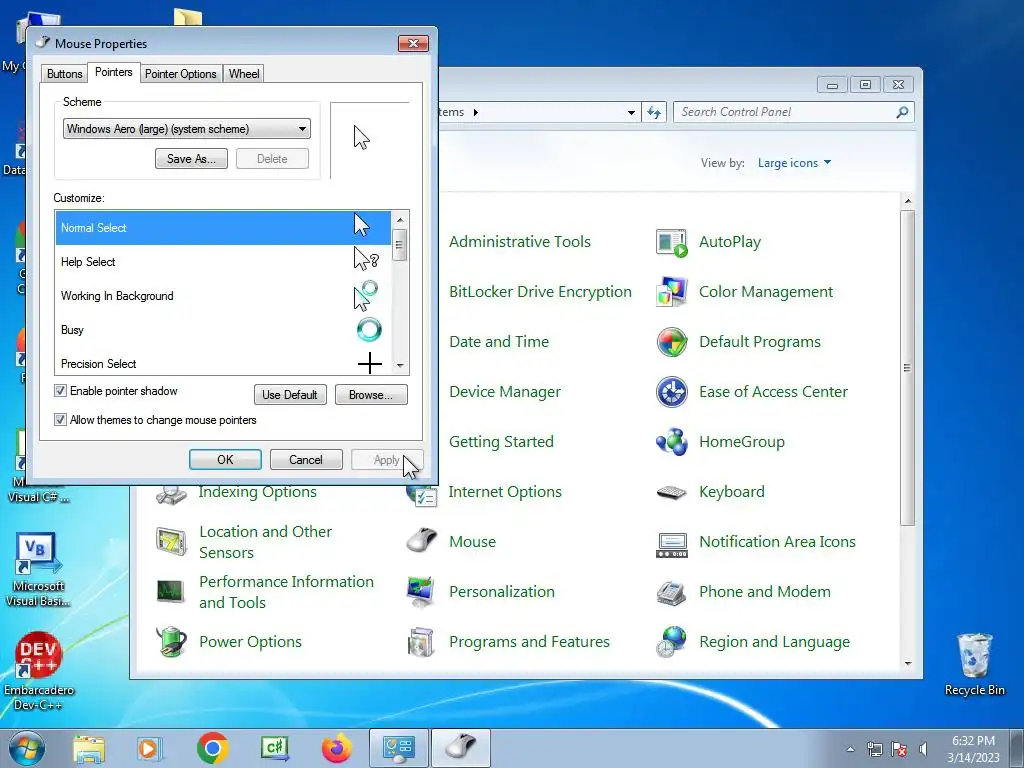
Task: Open the Getting Started link
Action: (501, 442)
